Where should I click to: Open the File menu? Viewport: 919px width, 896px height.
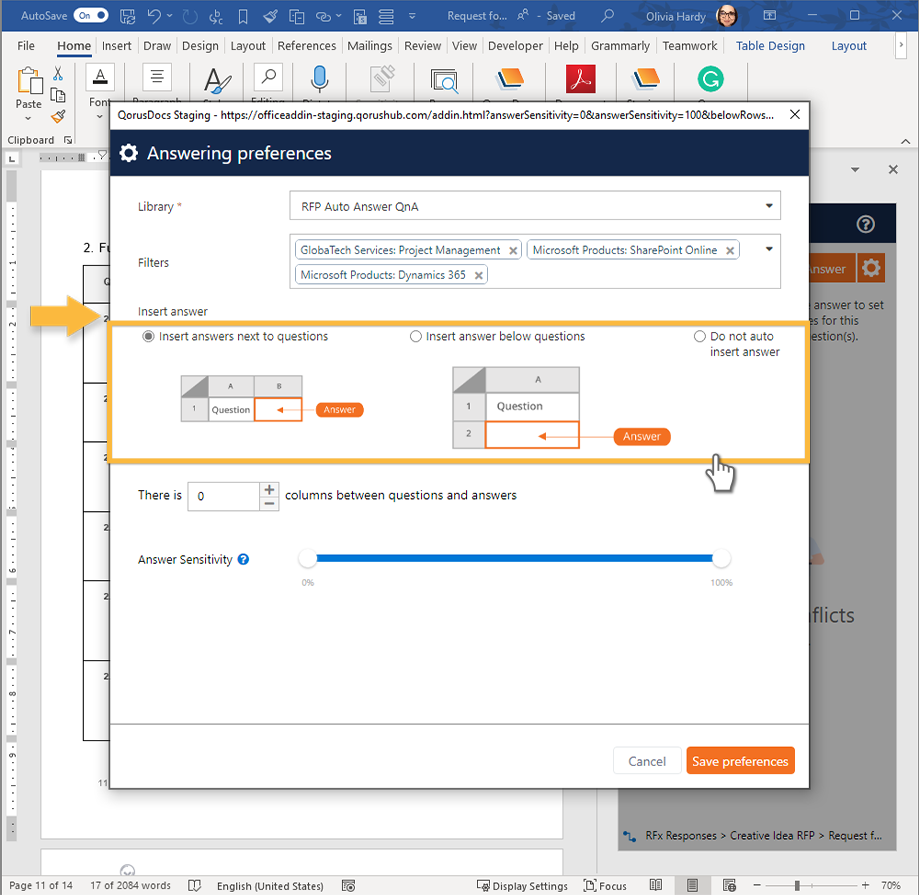pyautogui.click(x=26, y=46)
